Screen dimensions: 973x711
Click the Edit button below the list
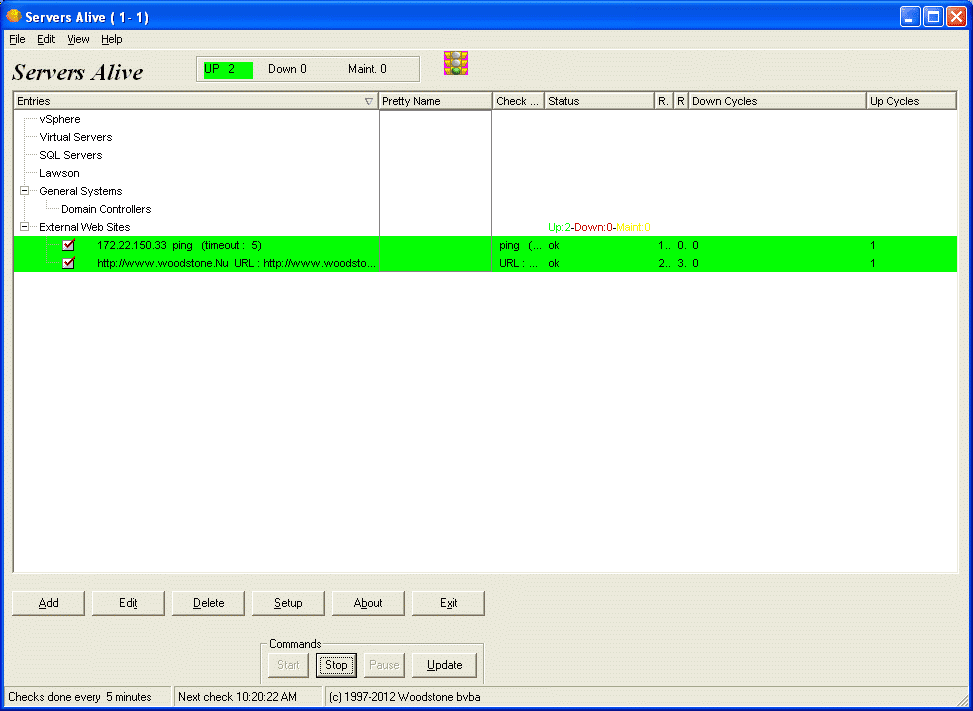(x=128, y=603)
